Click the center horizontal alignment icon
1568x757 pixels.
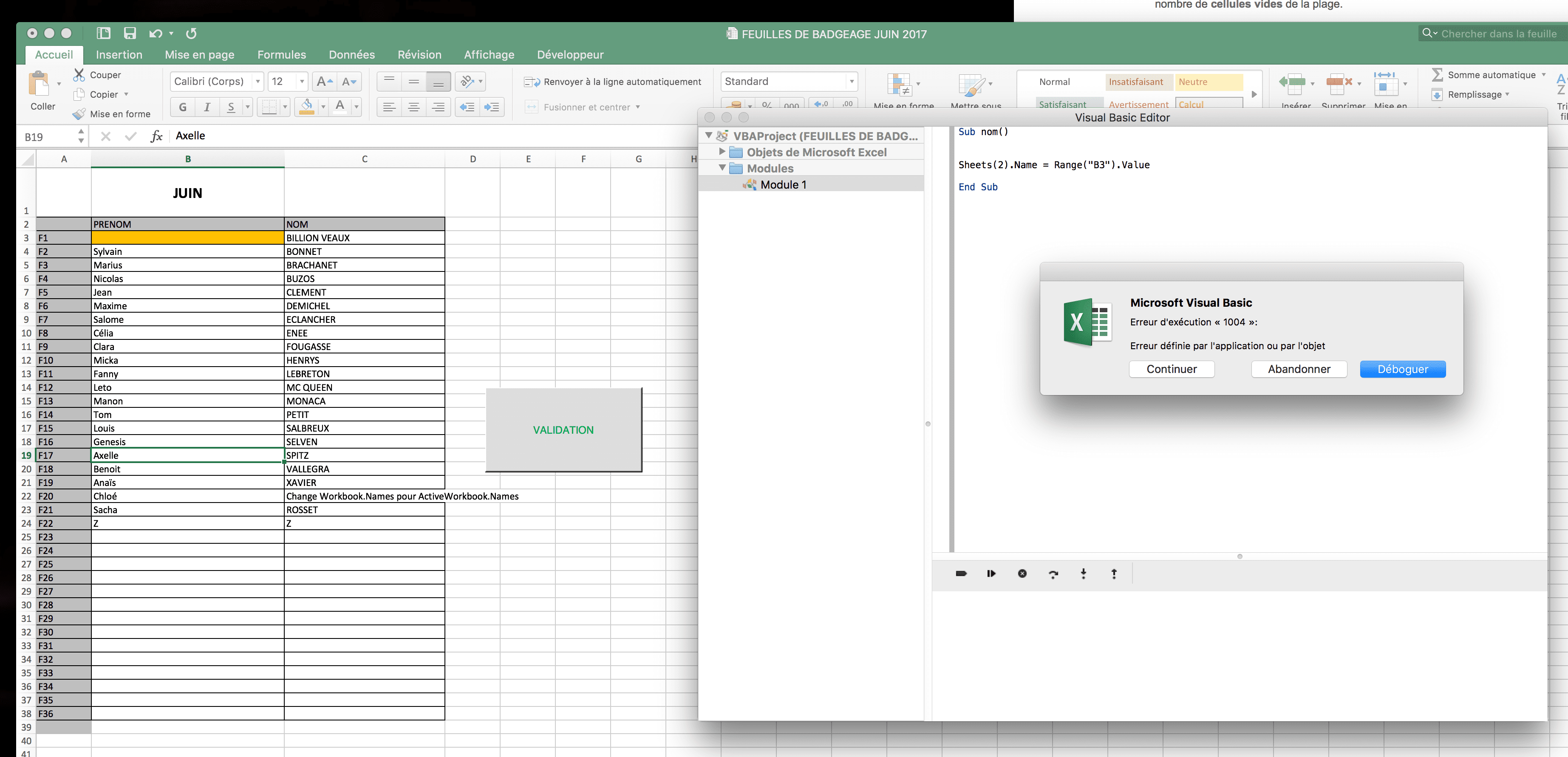(x=414, y=107)
